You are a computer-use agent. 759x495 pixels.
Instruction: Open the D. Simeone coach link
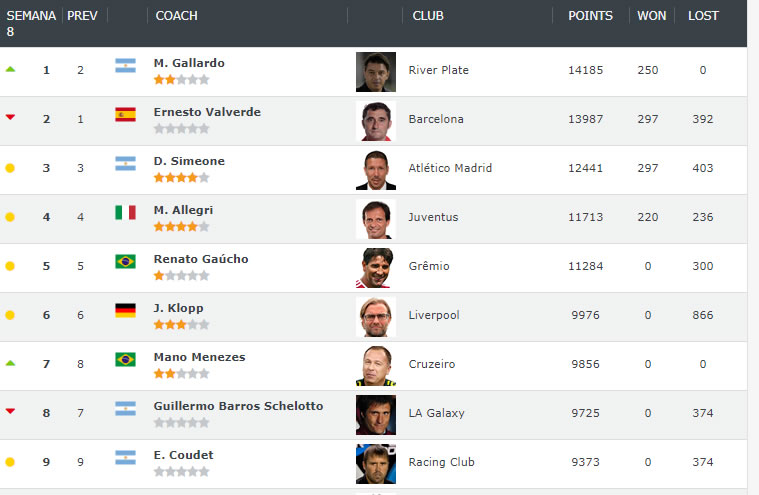pyautogui.click(x=189, y=161)
